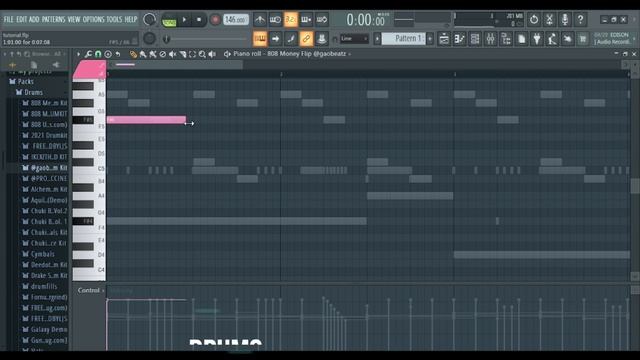Open the ADD menu
The height and width of the screenshot is (360, 640).
click(34, 20)
